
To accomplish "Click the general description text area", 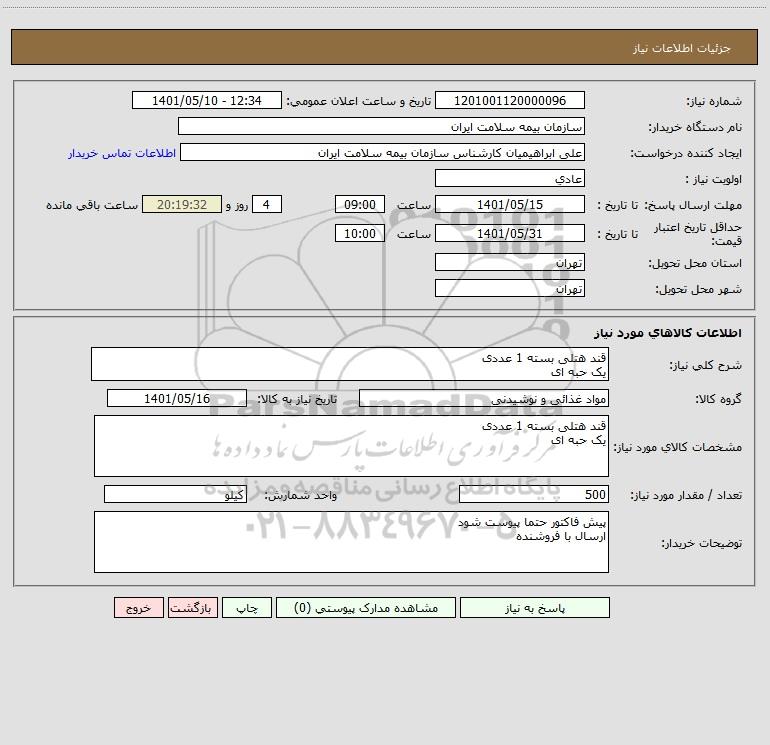I will [350, 364].
